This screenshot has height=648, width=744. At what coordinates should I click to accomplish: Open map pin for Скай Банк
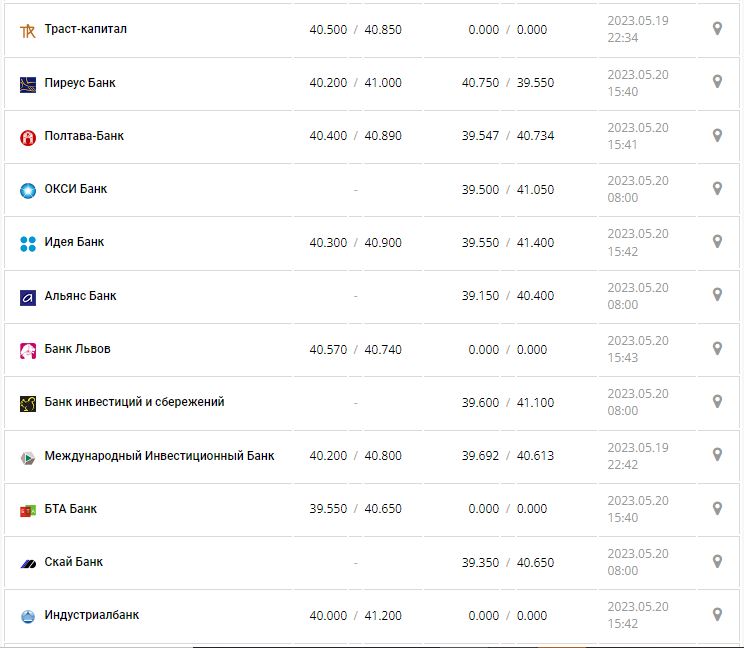point(717,561)
